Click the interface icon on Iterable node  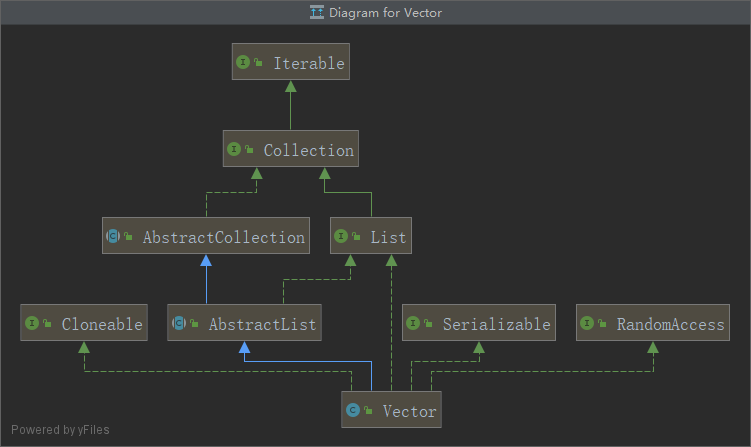click(x=243, y=62)
